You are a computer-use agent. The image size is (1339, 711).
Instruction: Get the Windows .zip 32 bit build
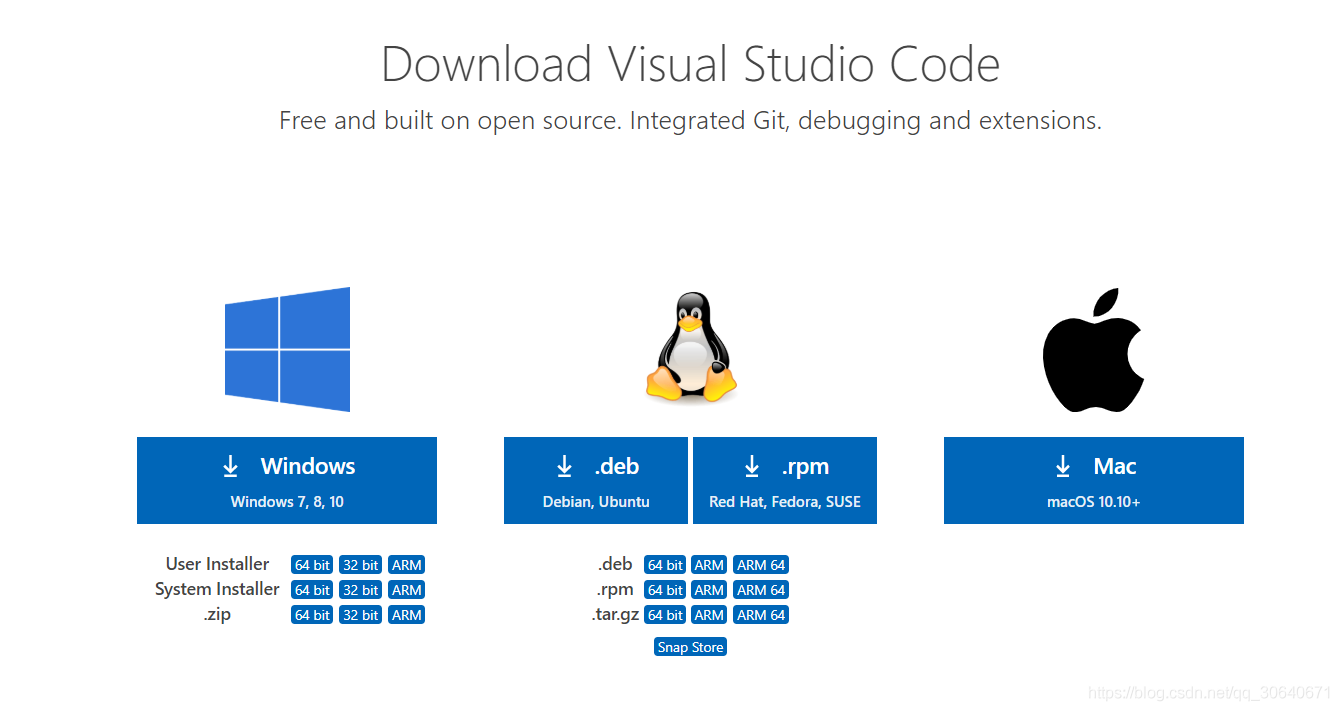click(360, 615)
